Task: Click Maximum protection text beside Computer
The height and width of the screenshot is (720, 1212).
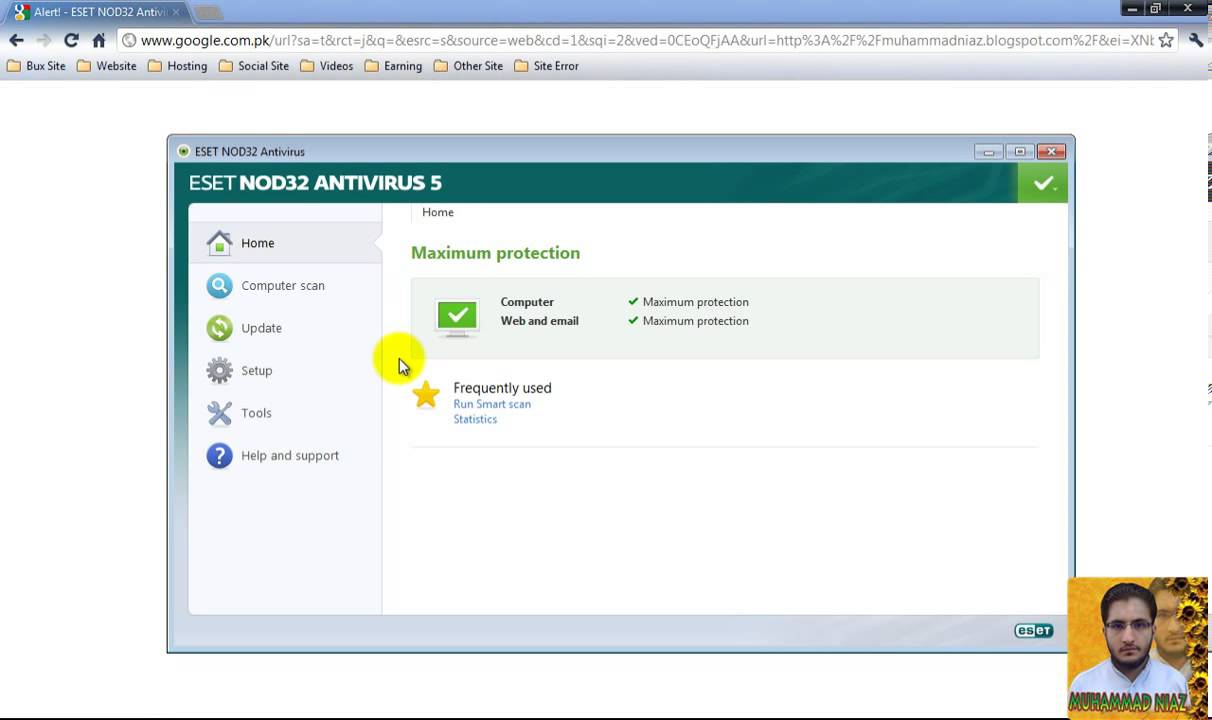Action: coord(695,302)
